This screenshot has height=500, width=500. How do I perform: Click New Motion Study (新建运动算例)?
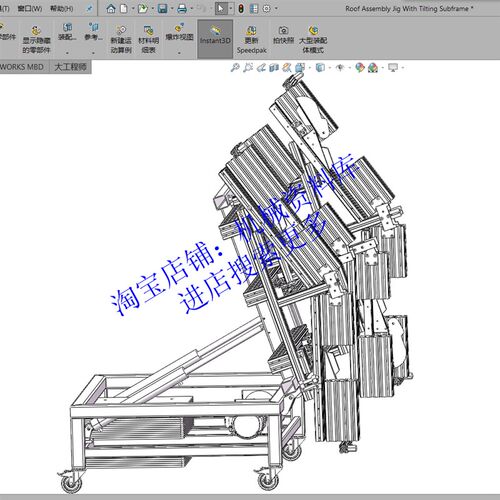pos(121,39)
